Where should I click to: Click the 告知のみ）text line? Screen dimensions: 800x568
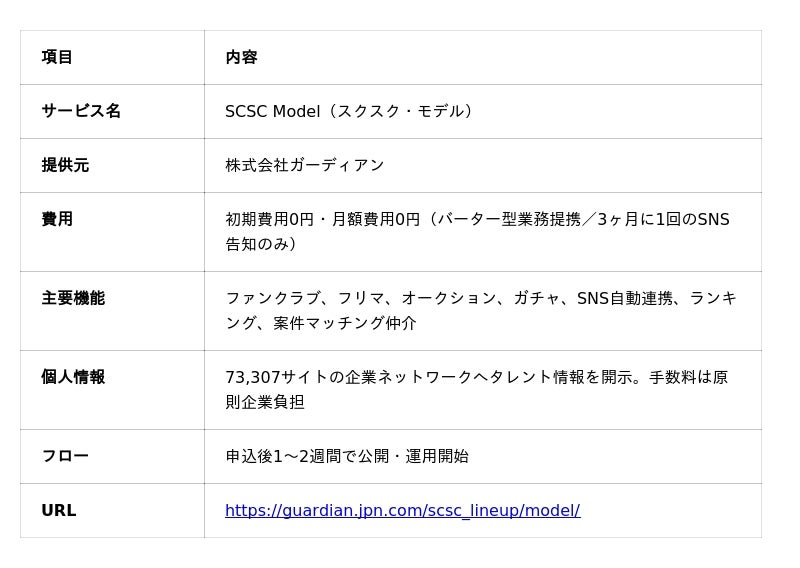coord(260,244)
